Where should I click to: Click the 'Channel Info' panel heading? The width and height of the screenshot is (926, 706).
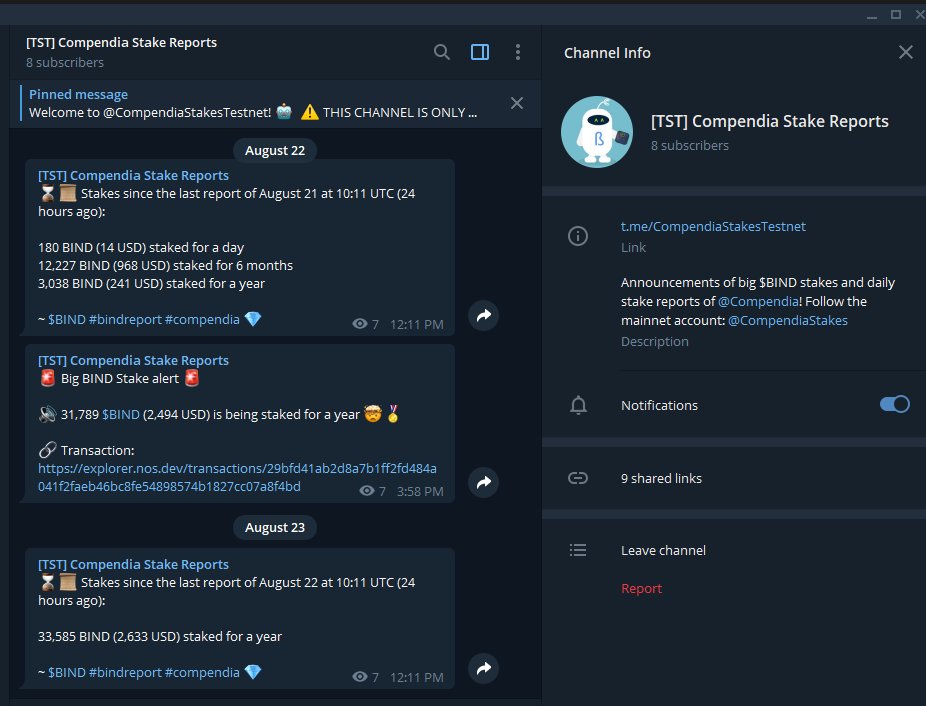607,53
